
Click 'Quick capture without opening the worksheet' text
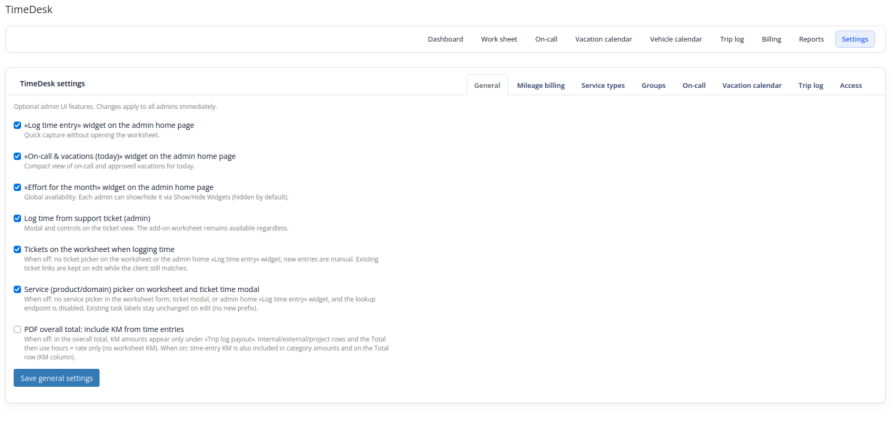[x=92, y=135]
